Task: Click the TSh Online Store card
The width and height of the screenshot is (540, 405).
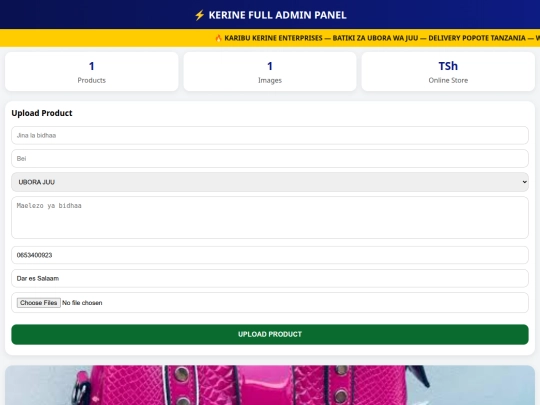Action: [448, 72]
